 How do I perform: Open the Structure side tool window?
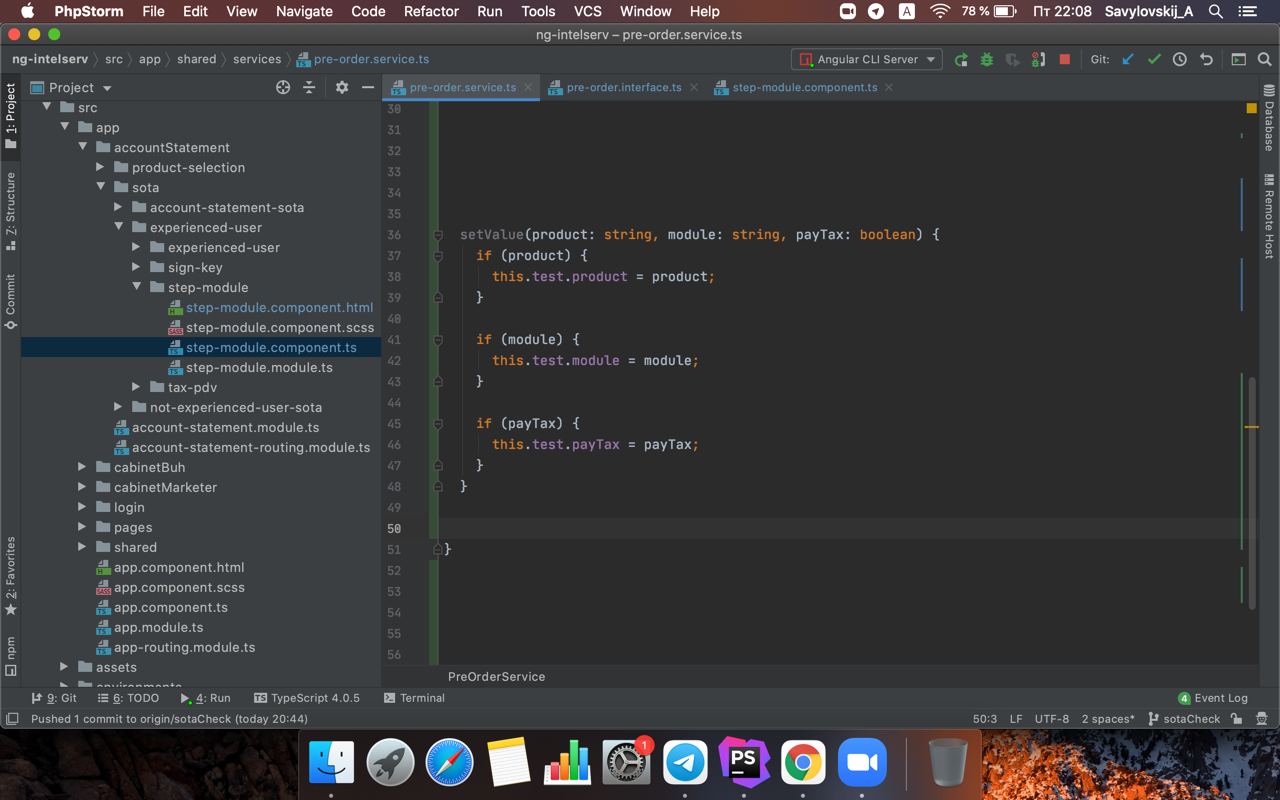11,210
